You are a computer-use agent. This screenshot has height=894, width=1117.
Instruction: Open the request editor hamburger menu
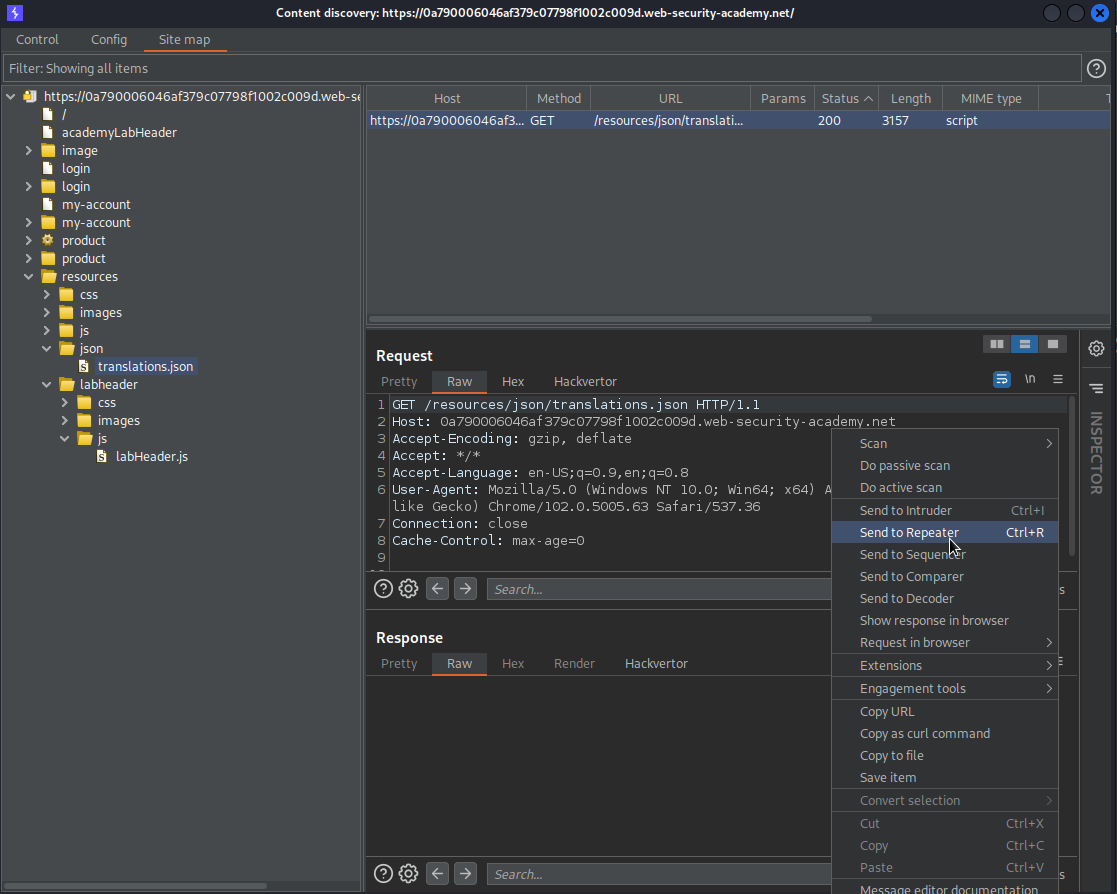tap(1058, 379)
